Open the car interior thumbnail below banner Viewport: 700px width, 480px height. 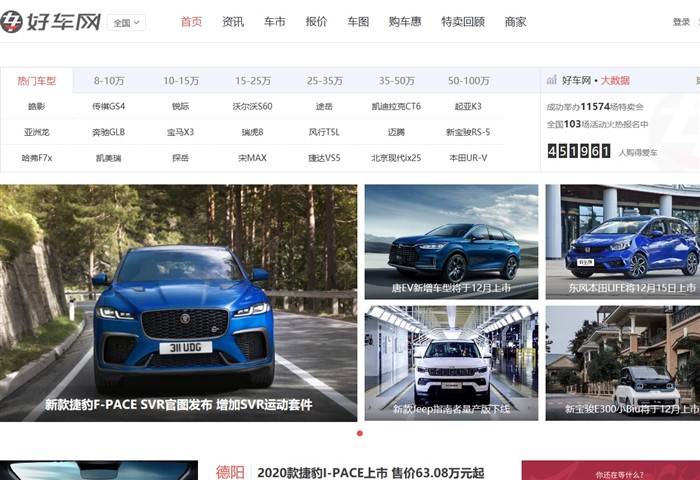pyautogui.click(x=99, y=471)
